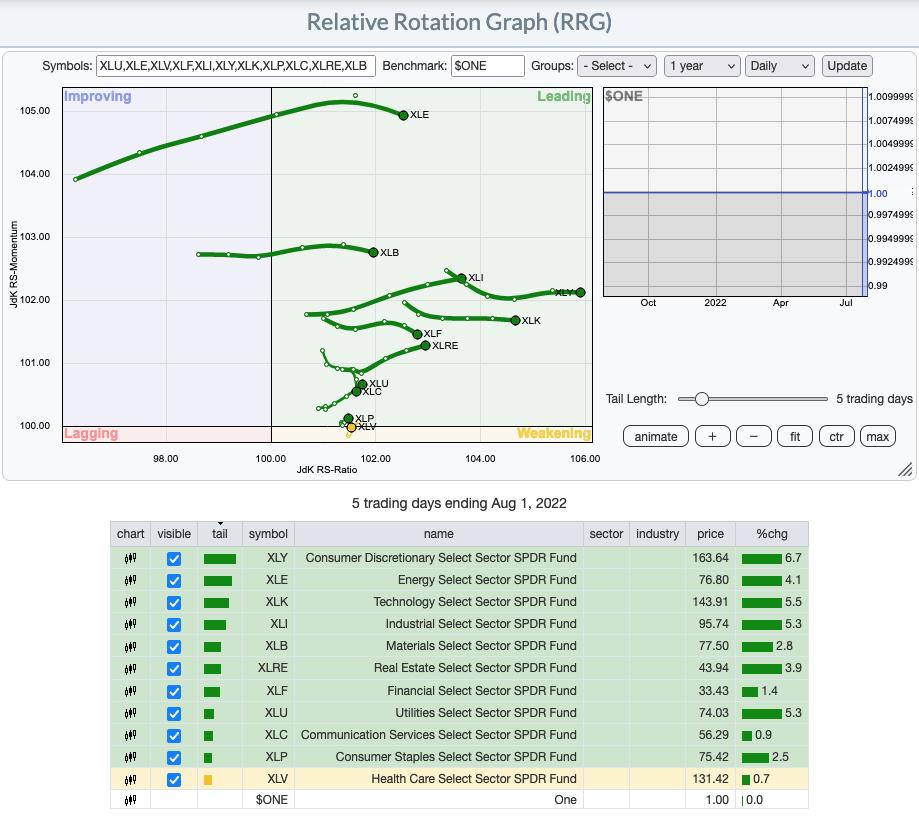919x816 pixels.
Task: Toggle visibility checkbox for XLRE
Action: (x=174, y=669)
